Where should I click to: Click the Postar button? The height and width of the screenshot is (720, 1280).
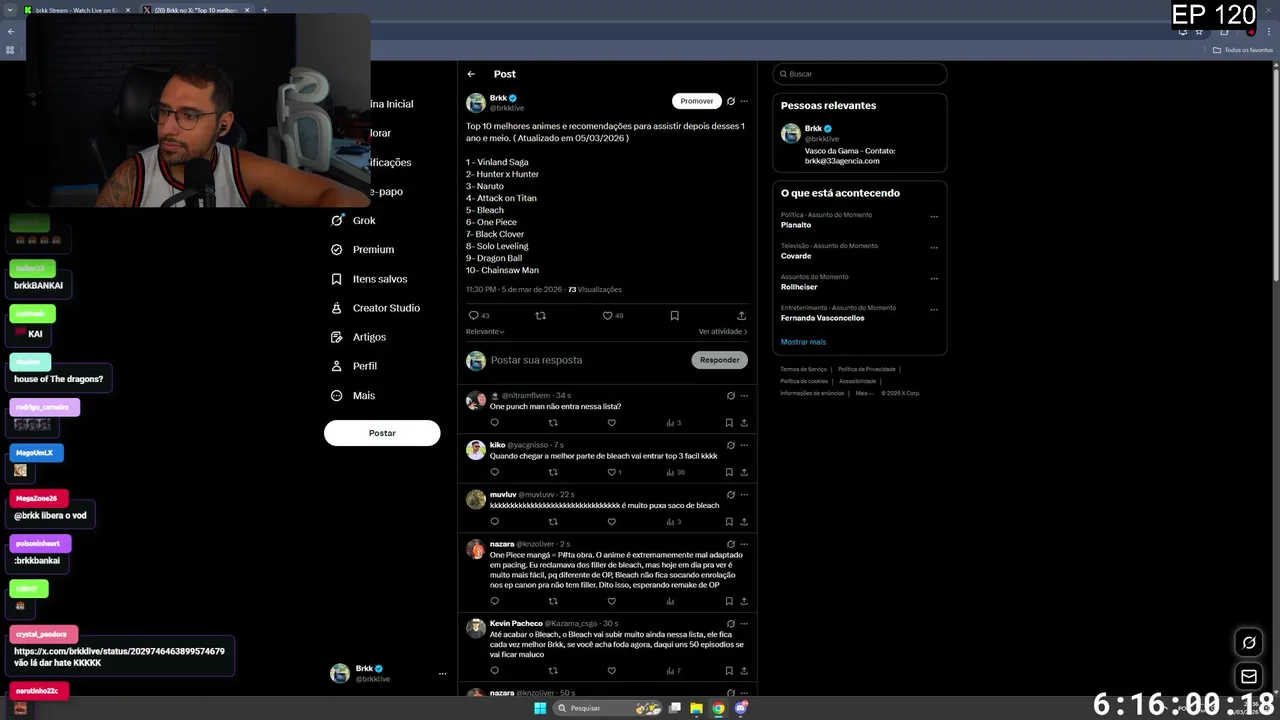(x=382, y=433)
